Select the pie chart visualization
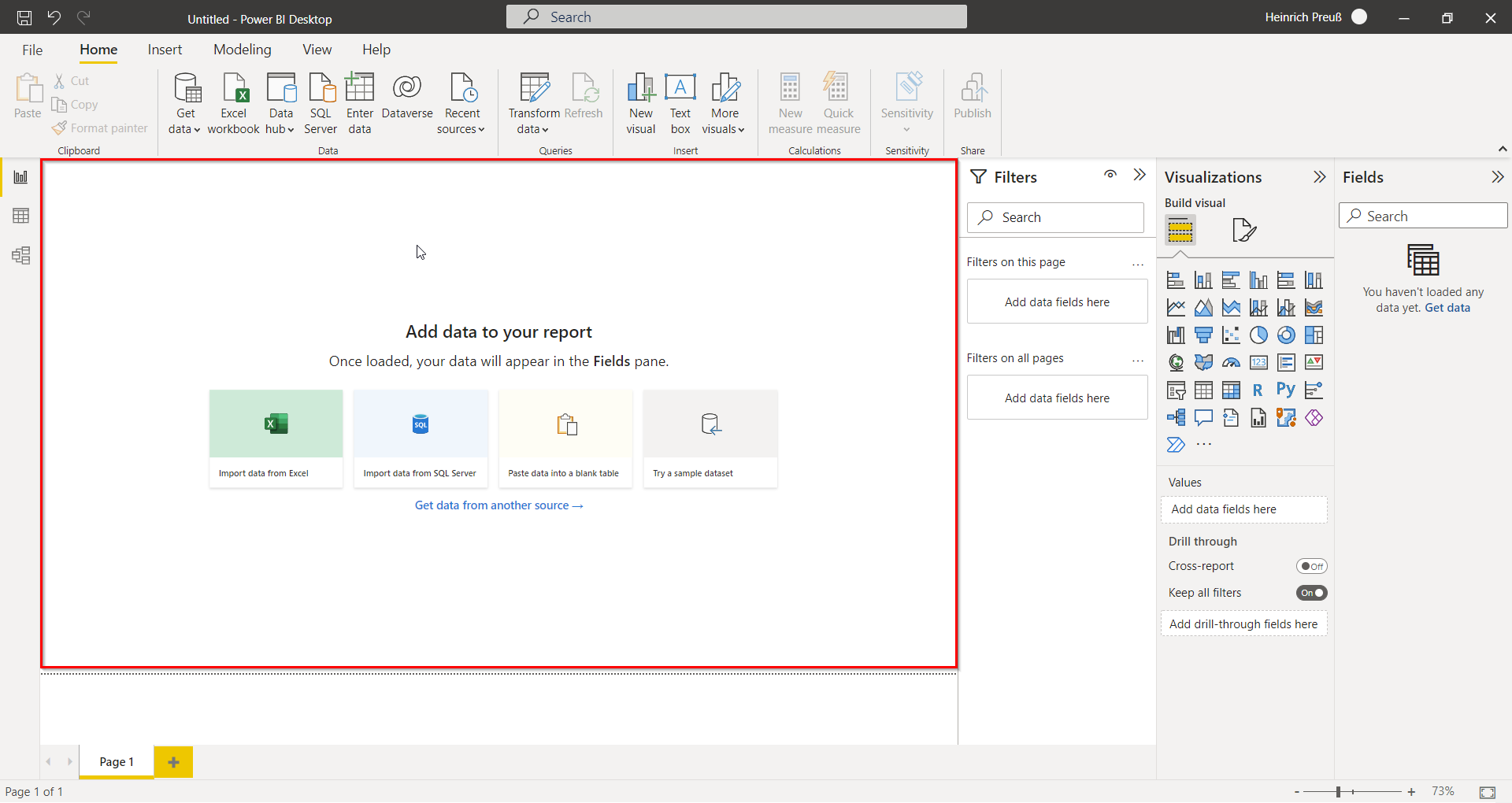The width and height of the screenshot is (1512, 803). coord(1258,335)
